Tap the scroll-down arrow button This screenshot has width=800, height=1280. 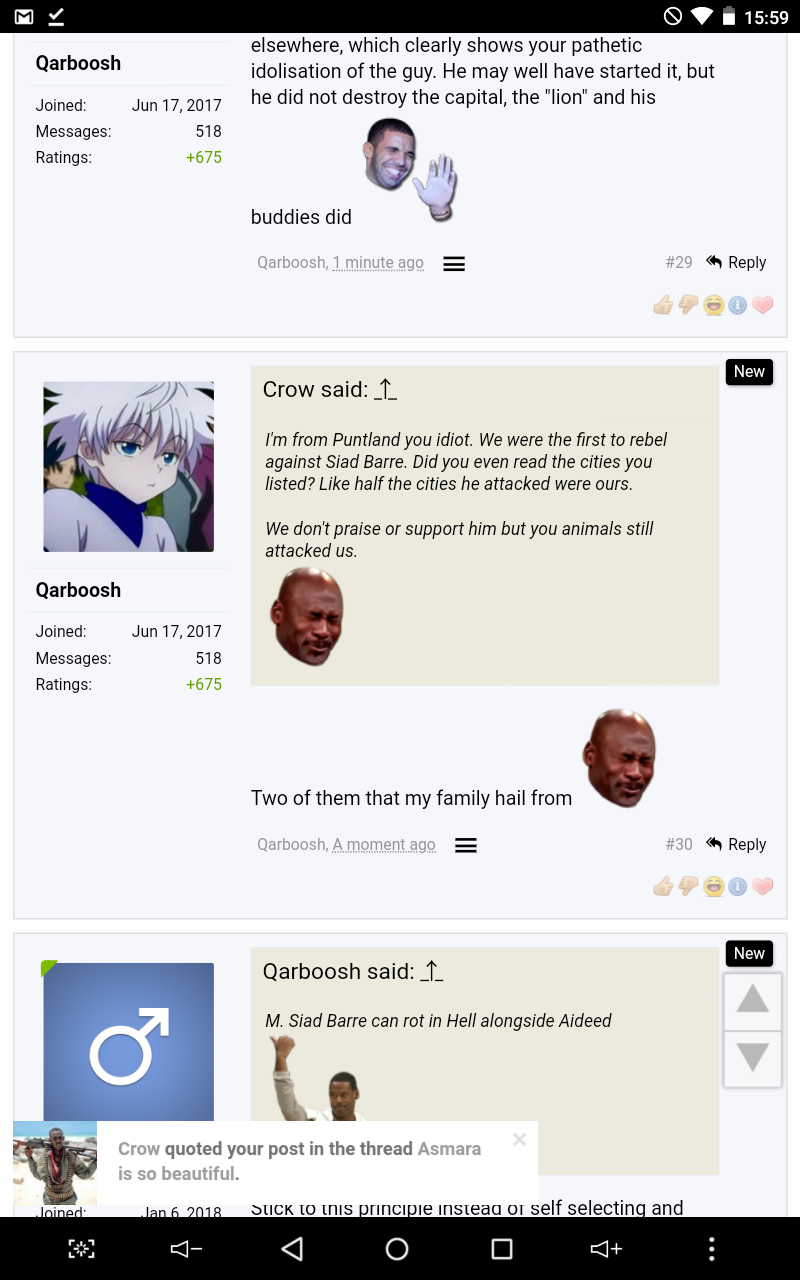click(752, 1057)
